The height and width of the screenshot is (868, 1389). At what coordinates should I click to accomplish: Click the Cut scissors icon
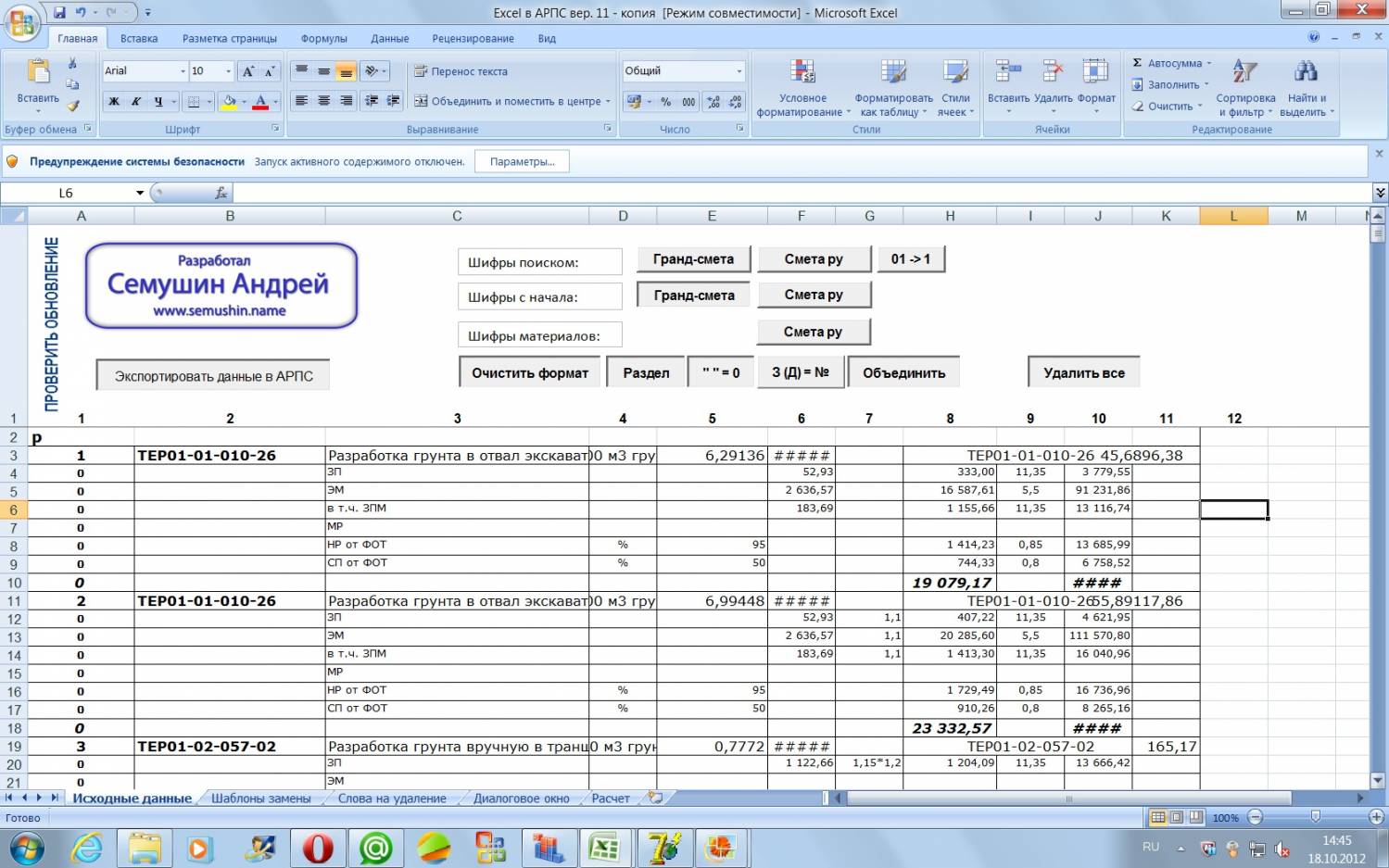point(72,64)
